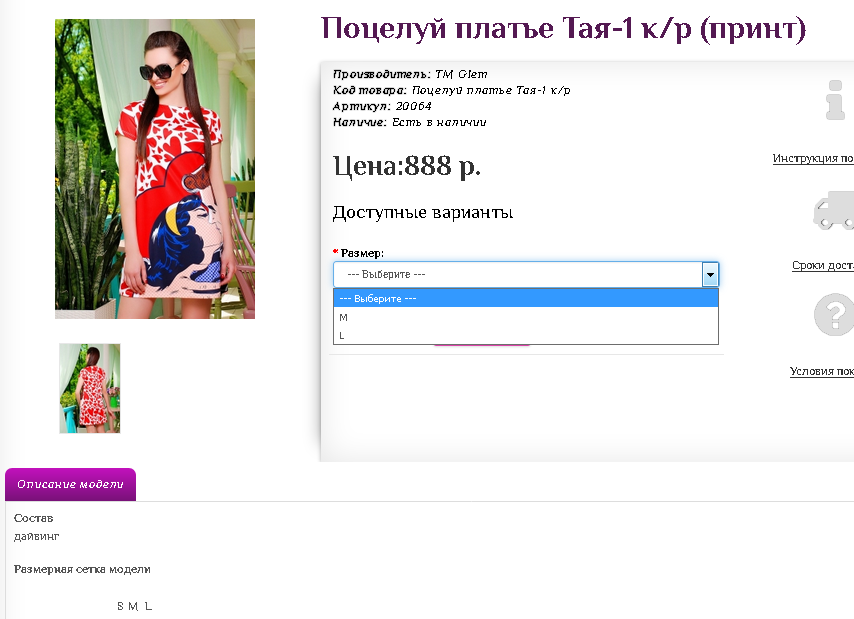Click the Артикул: 20064 line
Image resolution: width=854 pixels, height=619 pixels.
pos(382,106)
